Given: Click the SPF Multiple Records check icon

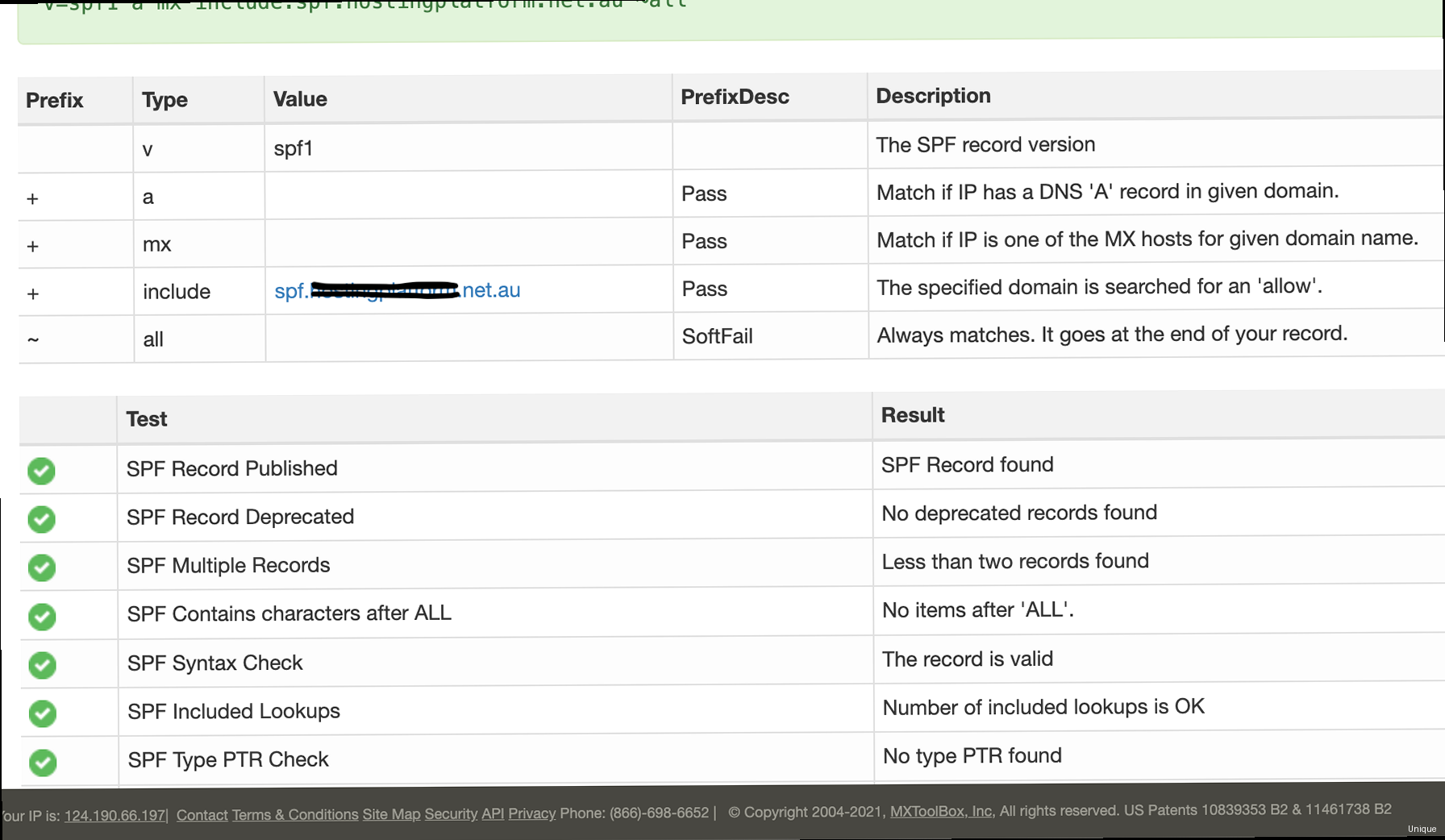Looking at the screenshot, I should tap(42, 568).
